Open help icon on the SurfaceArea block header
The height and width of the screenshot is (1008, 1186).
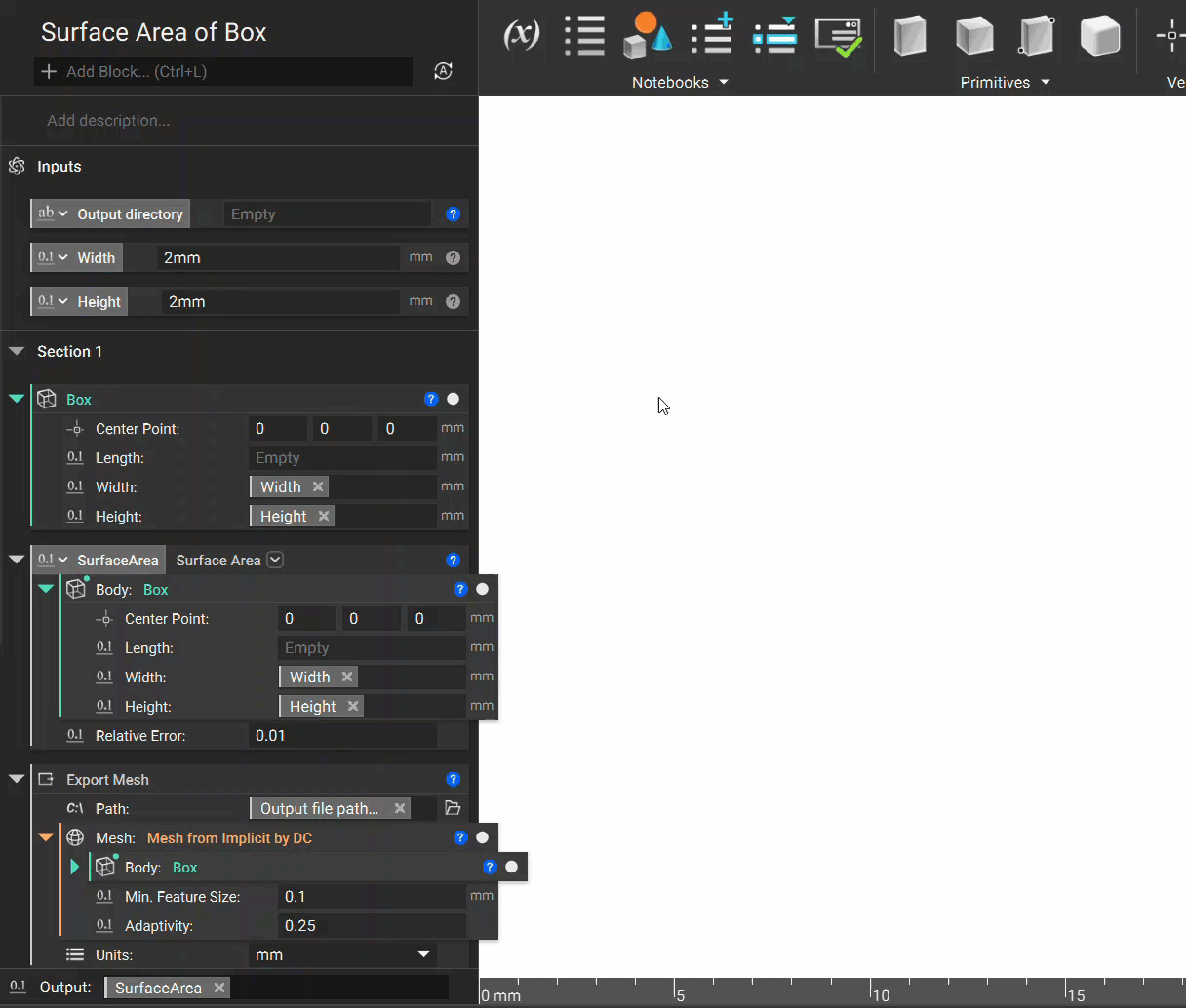[453, 560]
